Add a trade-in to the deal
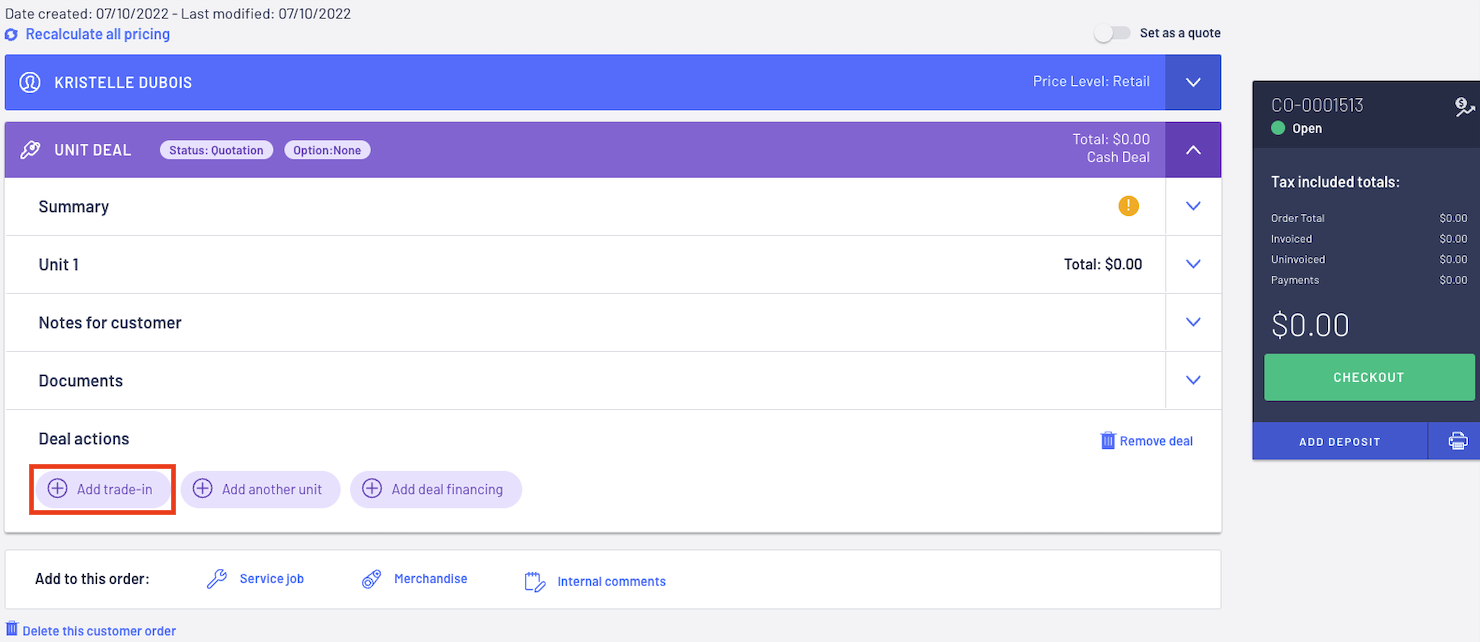The height and width of the screenshot is (642, 1480). (x=103, y=489)
